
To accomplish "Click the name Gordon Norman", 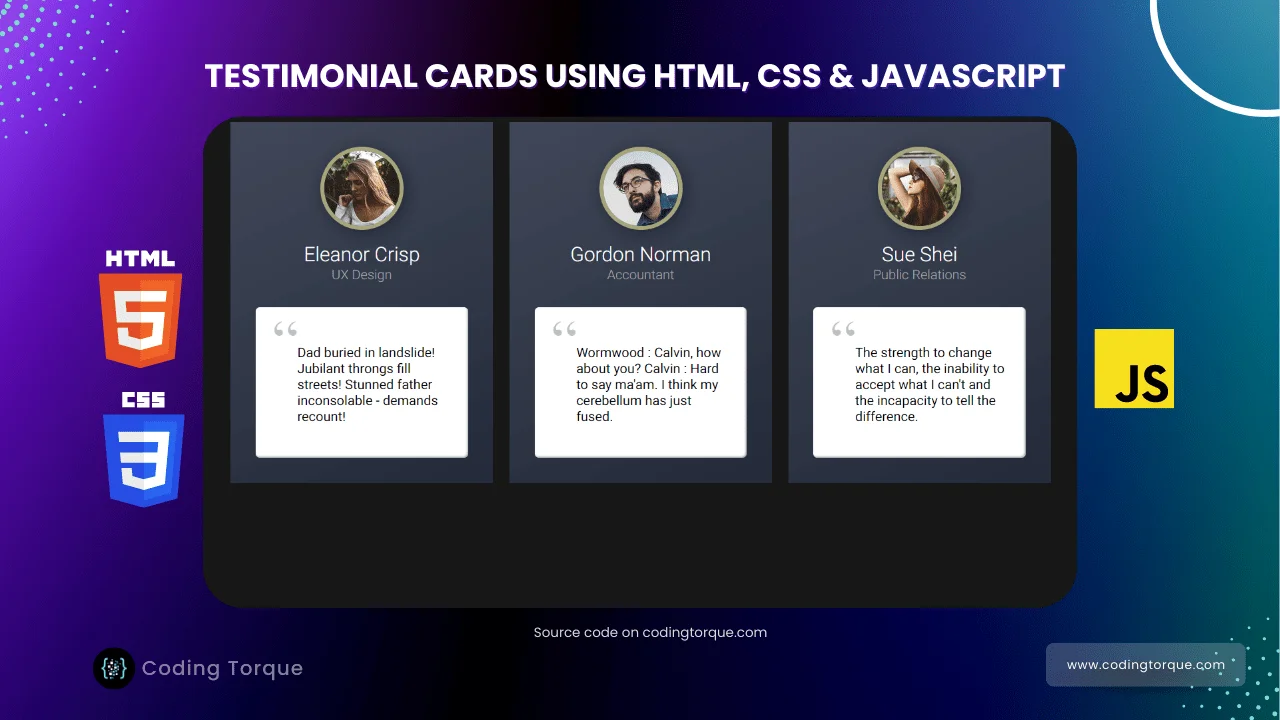I will (x=640, y=254).
